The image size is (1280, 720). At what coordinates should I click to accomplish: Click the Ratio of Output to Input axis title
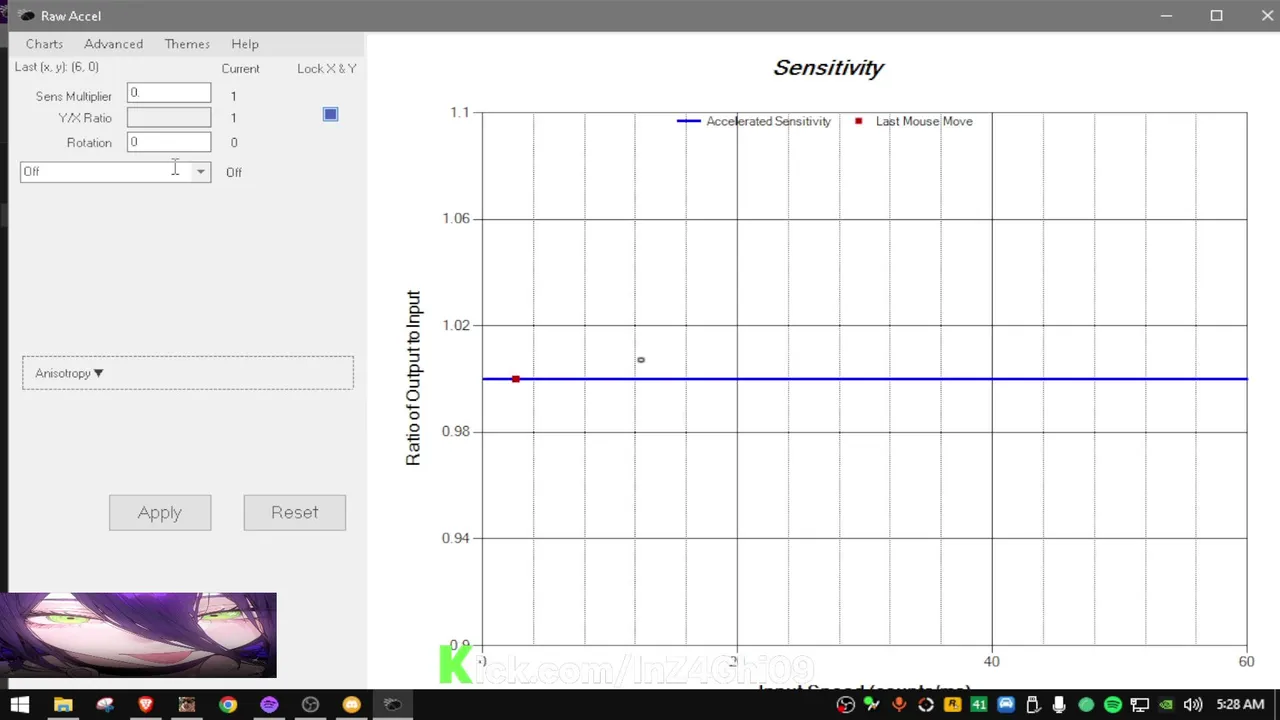[x=413, y=378]
